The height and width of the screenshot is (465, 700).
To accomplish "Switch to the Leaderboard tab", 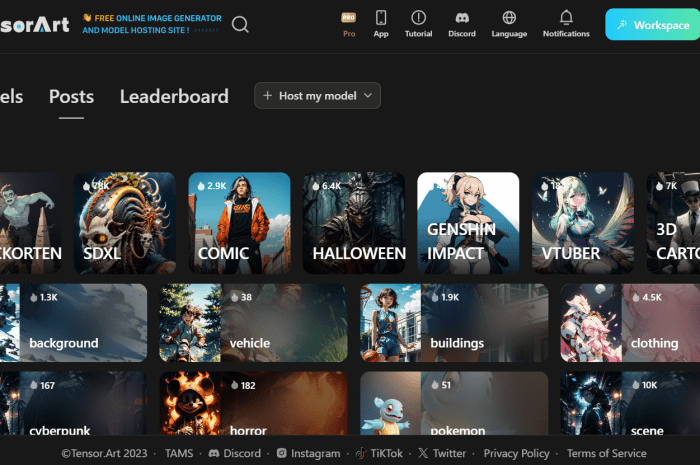I will coord(174,96).
